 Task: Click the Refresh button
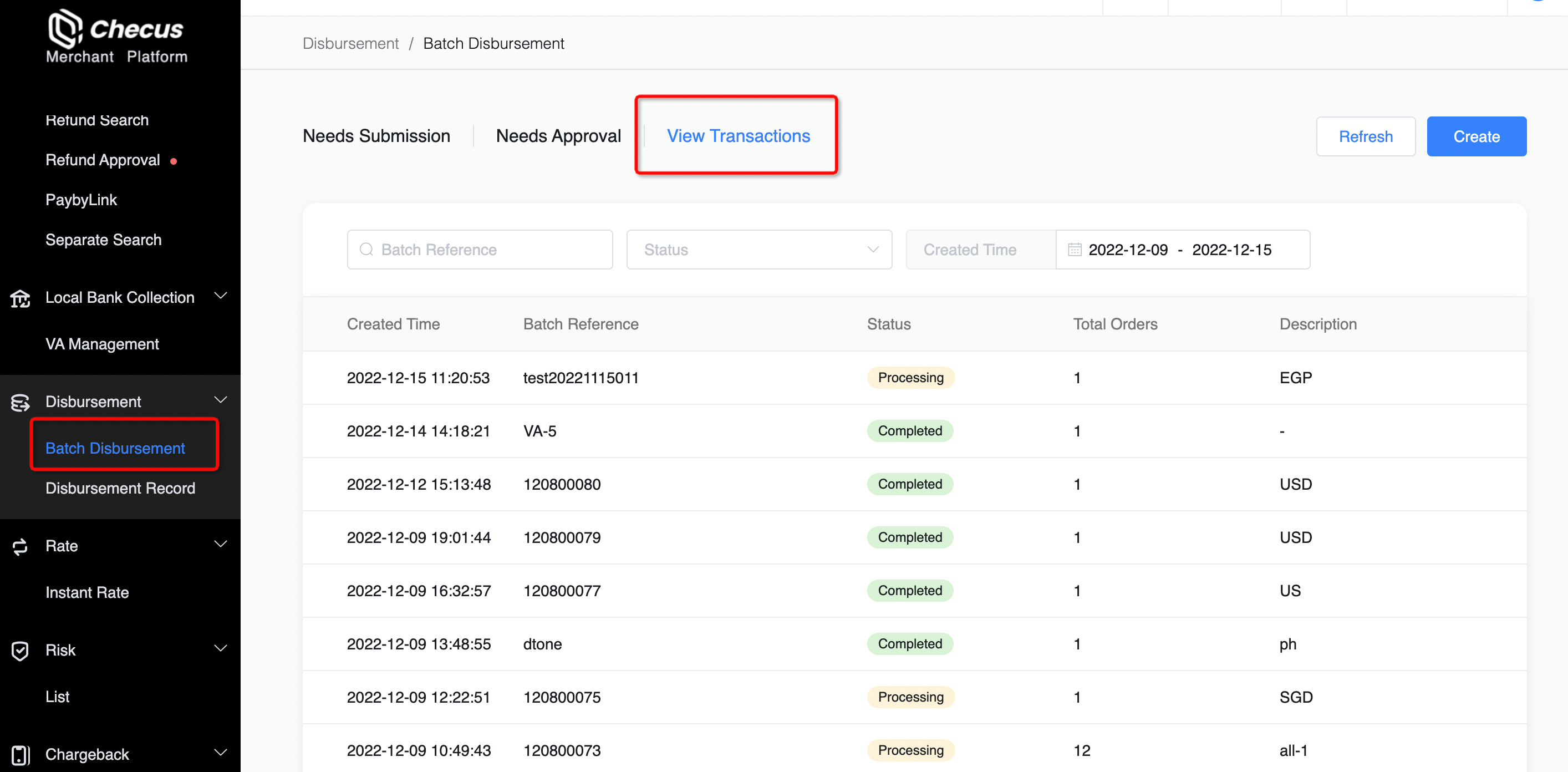(1365, 136)
